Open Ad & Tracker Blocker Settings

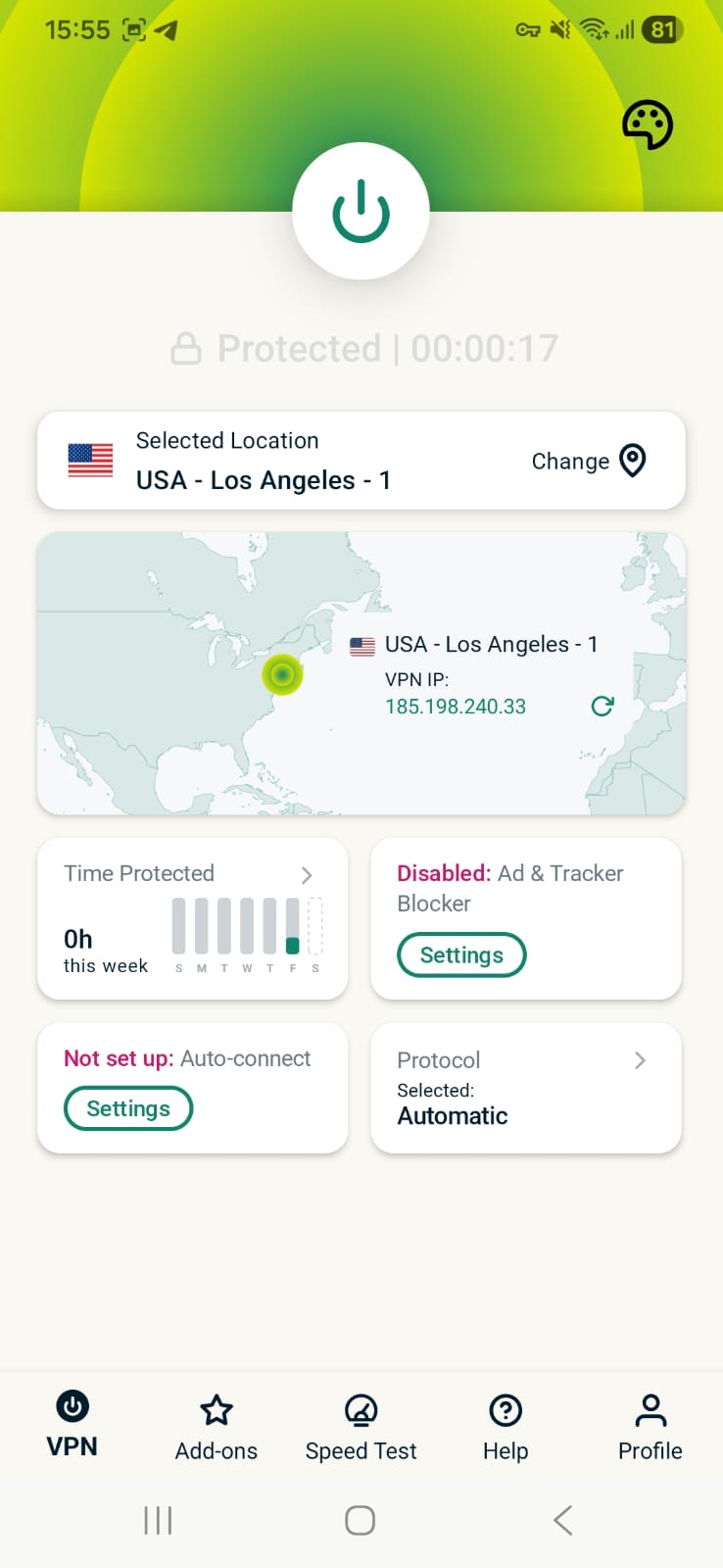coord(461,955)
